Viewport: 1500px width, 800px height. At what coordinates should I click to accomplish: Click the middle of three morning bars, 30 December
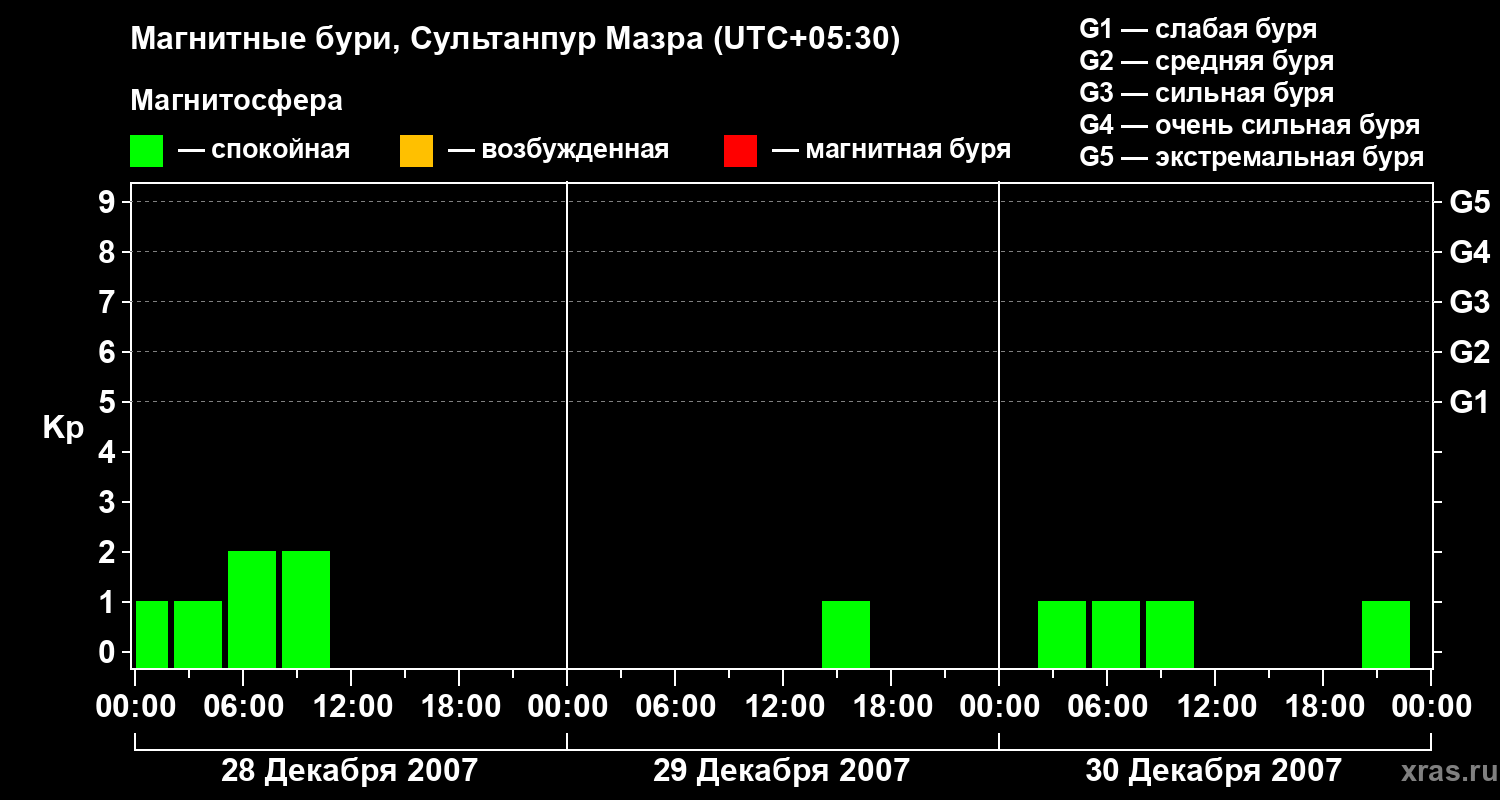point(1116,634)
